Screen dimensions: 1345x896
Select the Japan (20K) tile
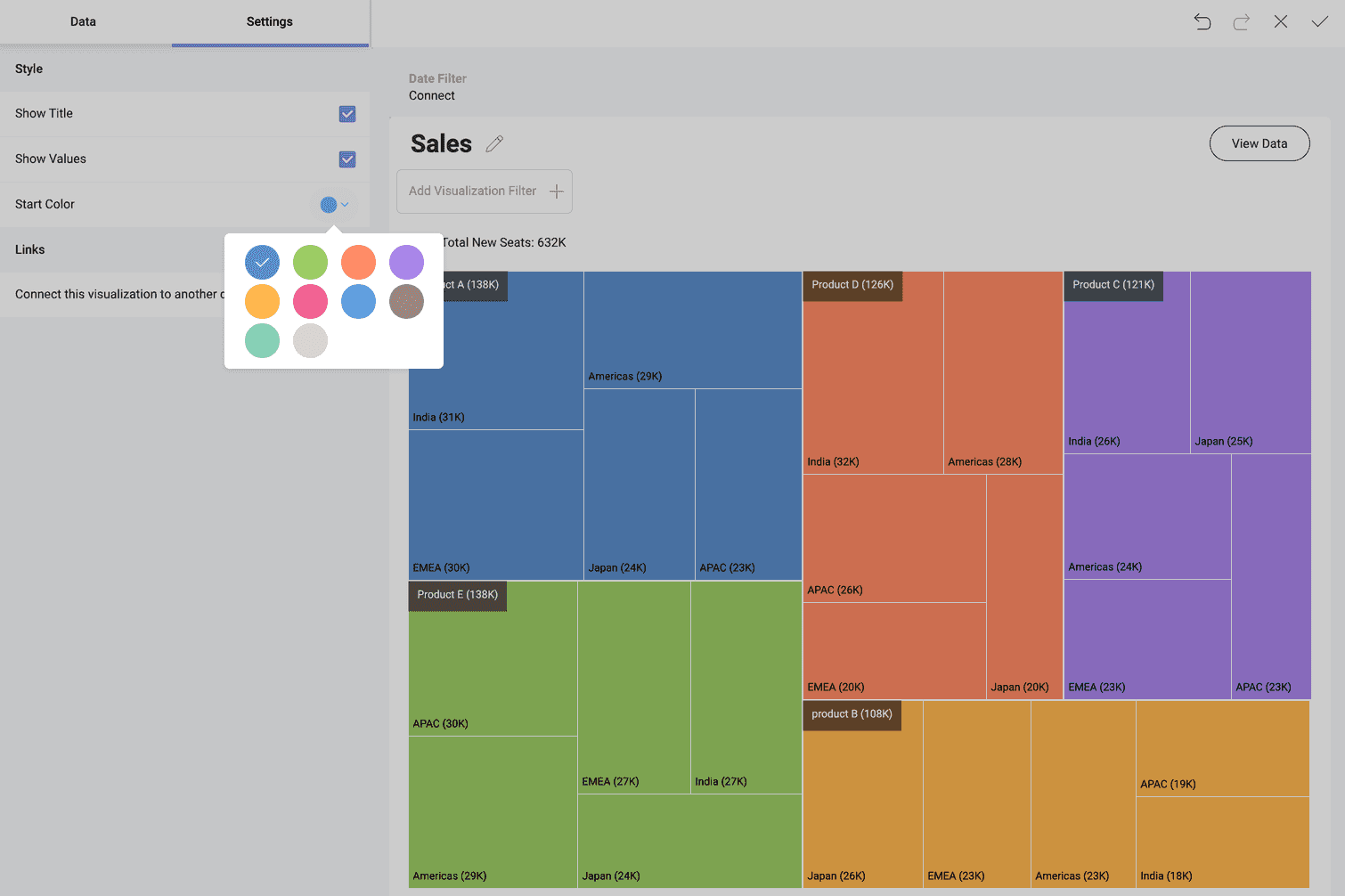(x=1024, y=587)
